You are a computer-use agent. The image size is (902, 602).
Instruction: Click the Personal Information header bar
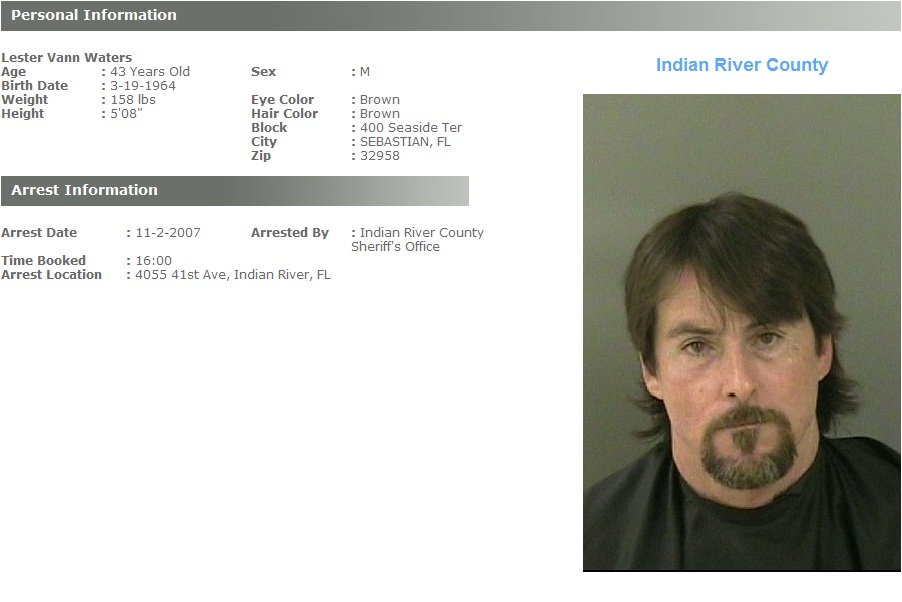(x=450, y=16)
